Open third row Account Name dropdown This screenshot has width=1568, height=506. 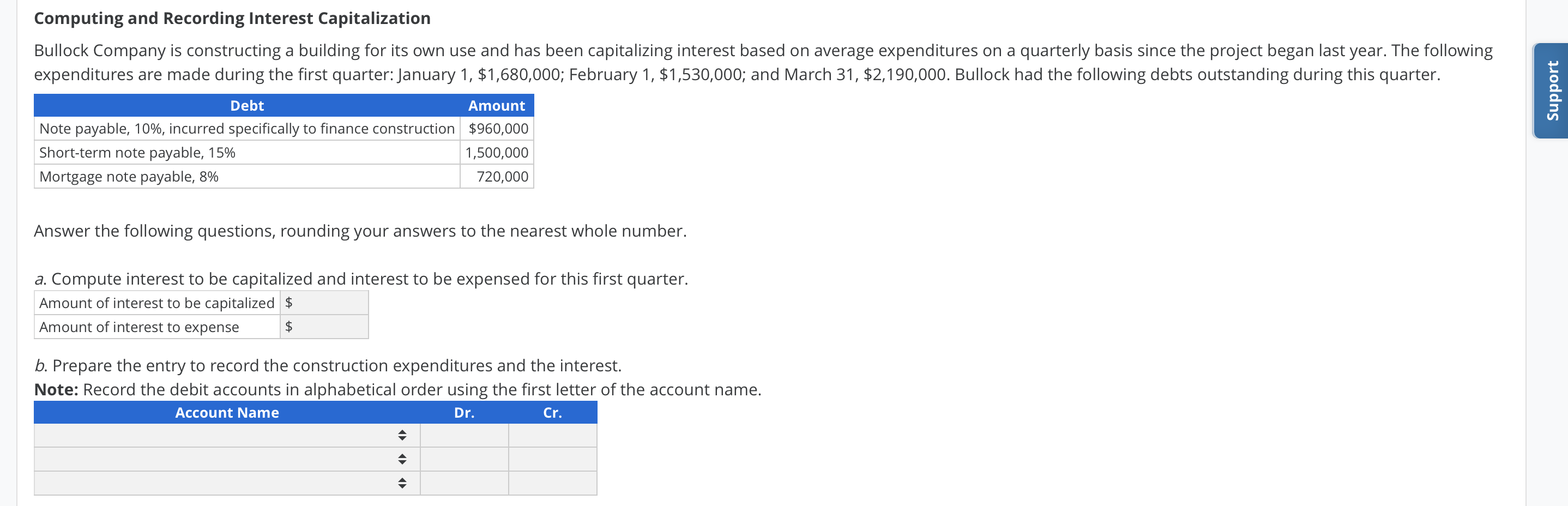pos(227,484)
